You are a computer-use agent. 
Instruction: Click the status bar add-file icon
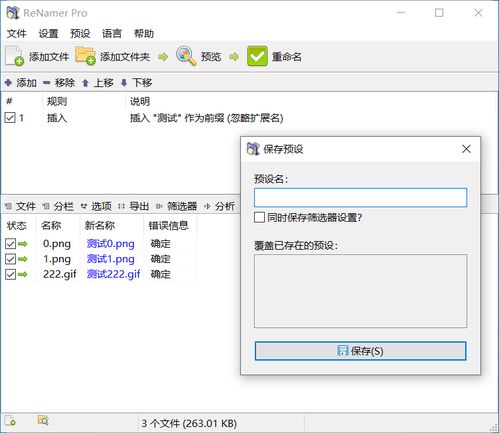[x=11, y=421]
